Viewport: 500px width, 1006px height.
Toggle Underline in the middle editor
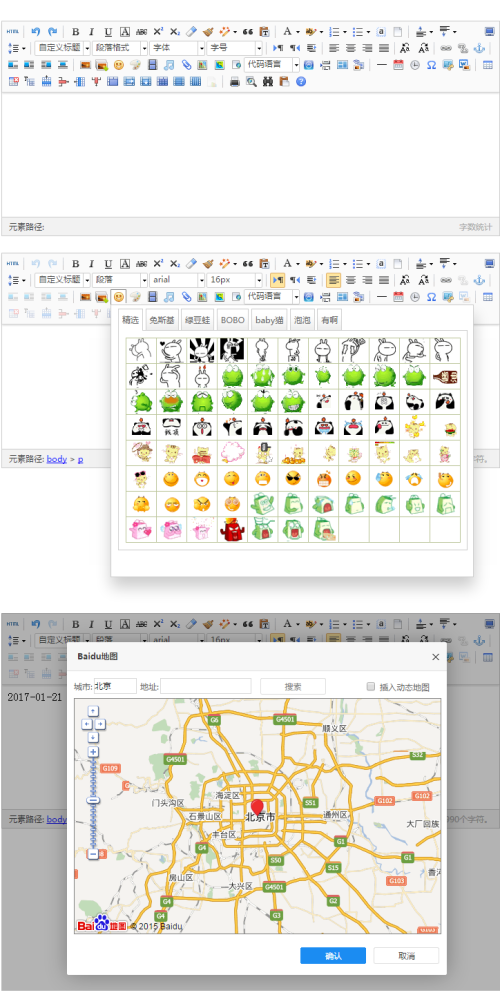click(108, 264)
